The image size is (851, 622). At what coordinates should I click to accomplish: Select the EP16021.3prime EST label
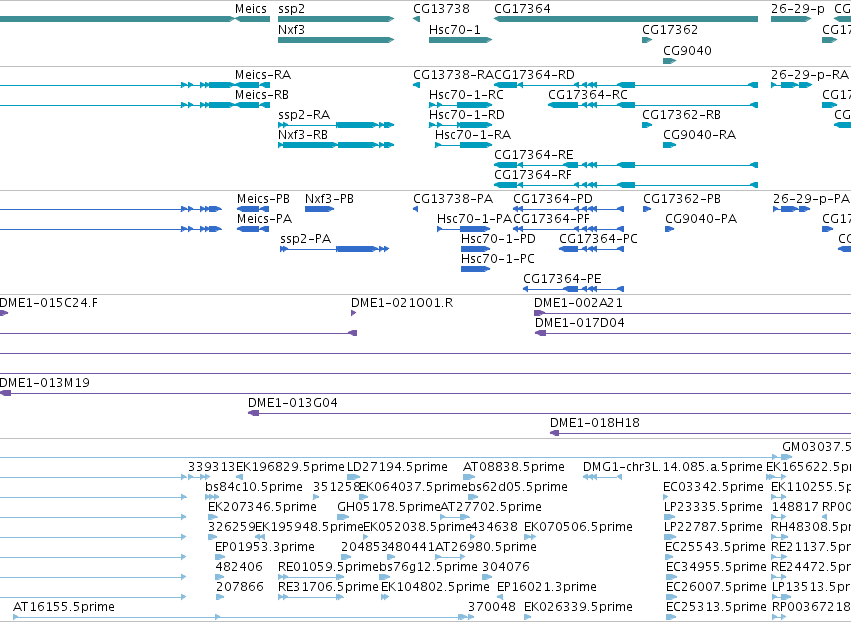pyautogui.click(x=547, y=587)
